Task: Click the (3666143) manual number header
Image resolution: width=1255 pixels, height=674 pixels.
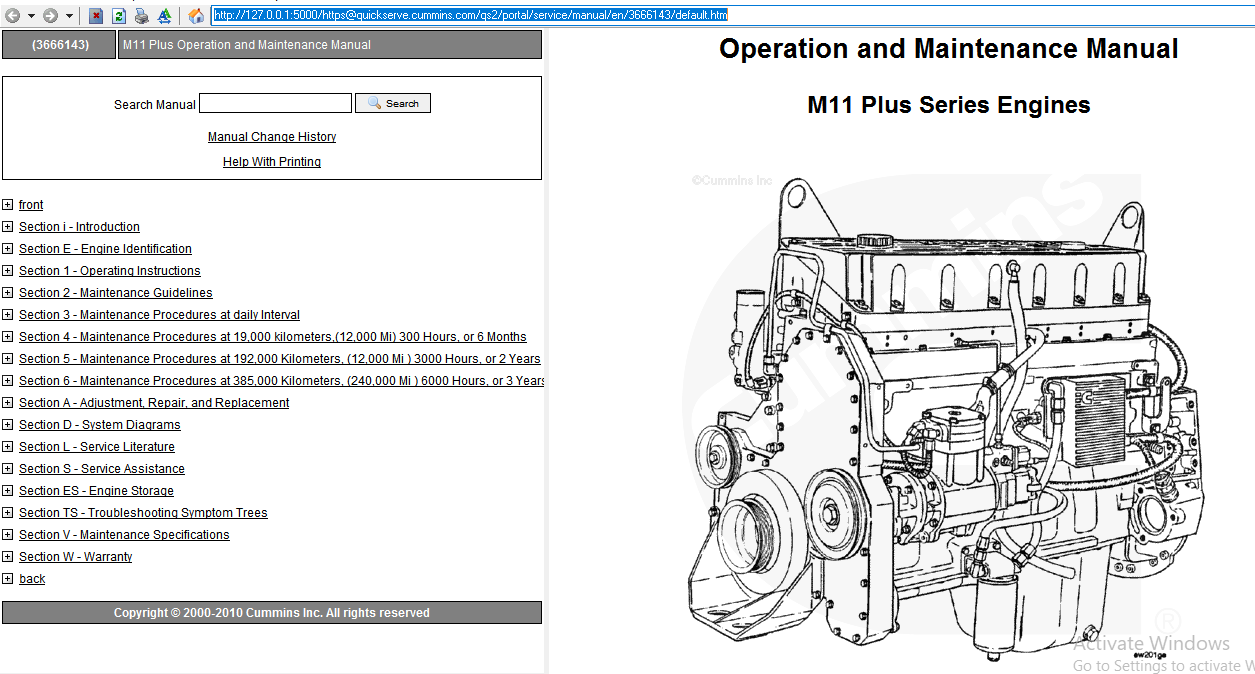Action: click(x=59, y=45)
